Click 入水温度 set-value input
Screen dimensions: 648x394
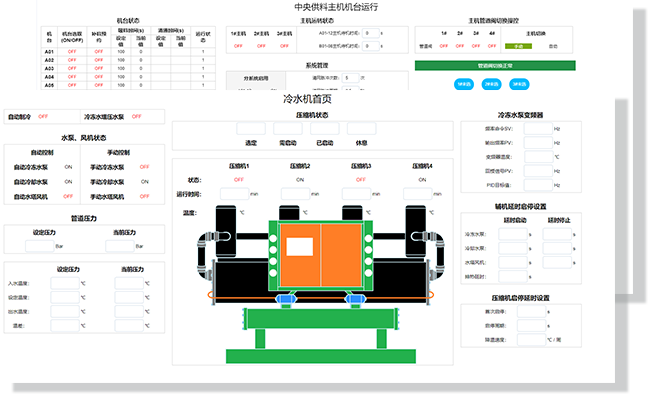pos(65,283)
